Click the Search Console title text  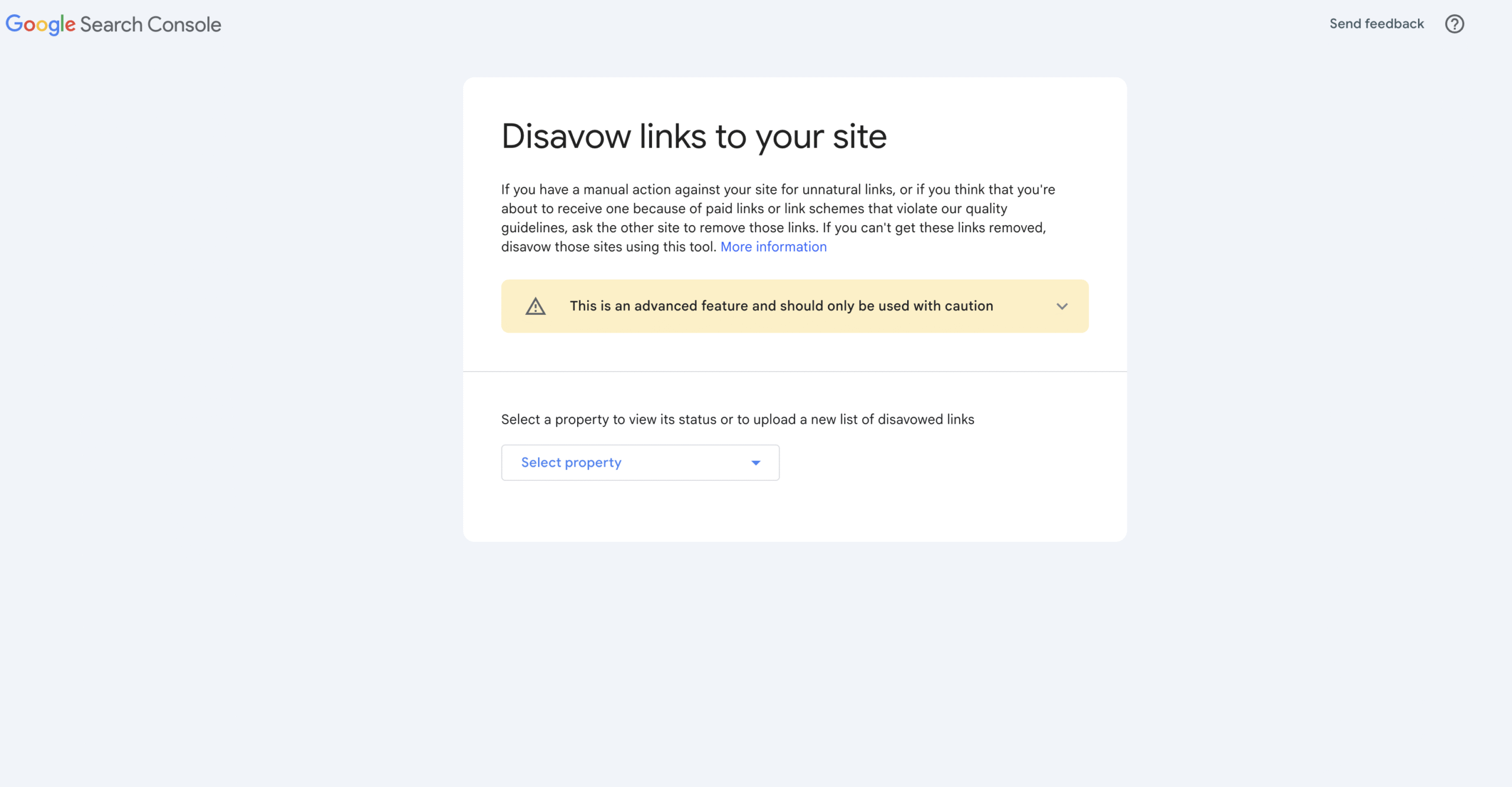click(x=151, y=24)
